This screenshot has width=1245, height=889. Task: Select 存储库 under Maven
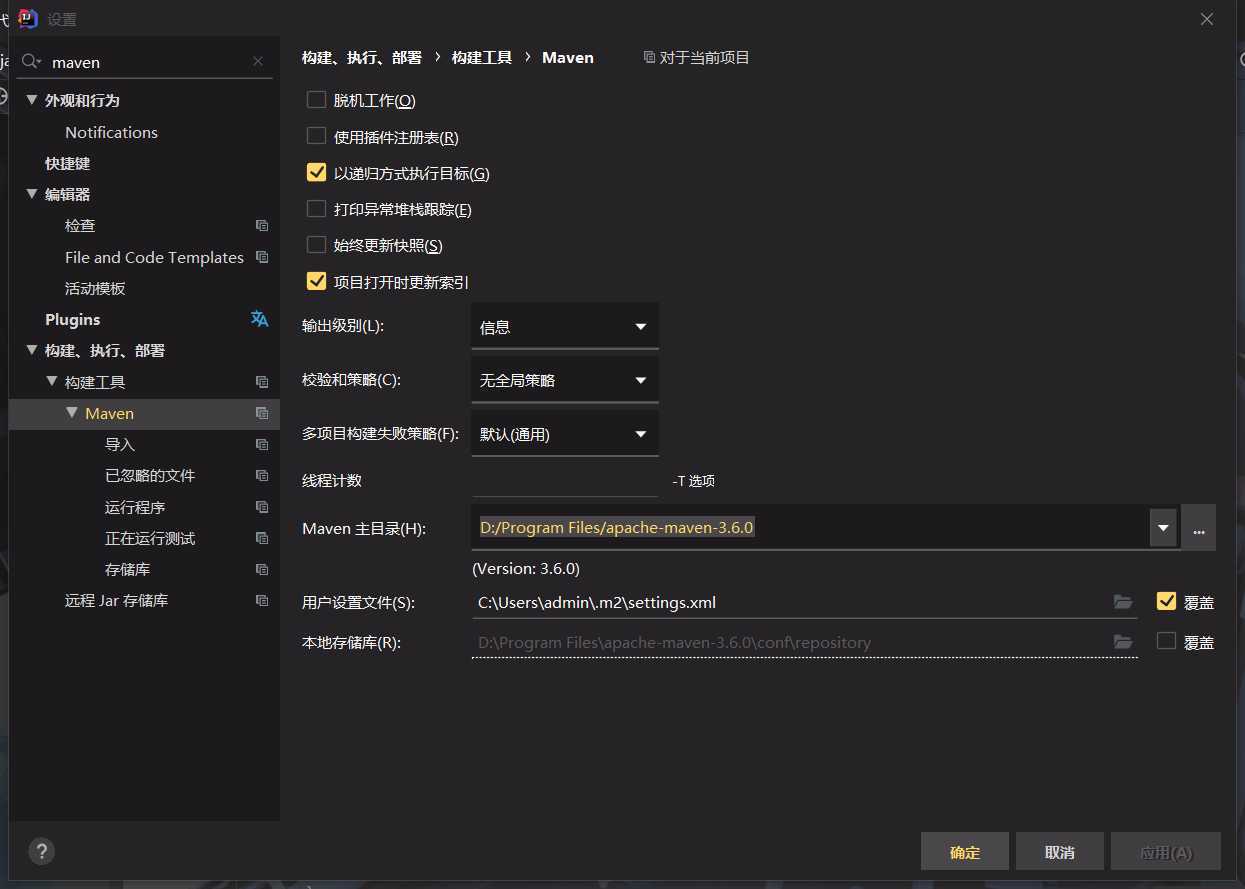128,569
